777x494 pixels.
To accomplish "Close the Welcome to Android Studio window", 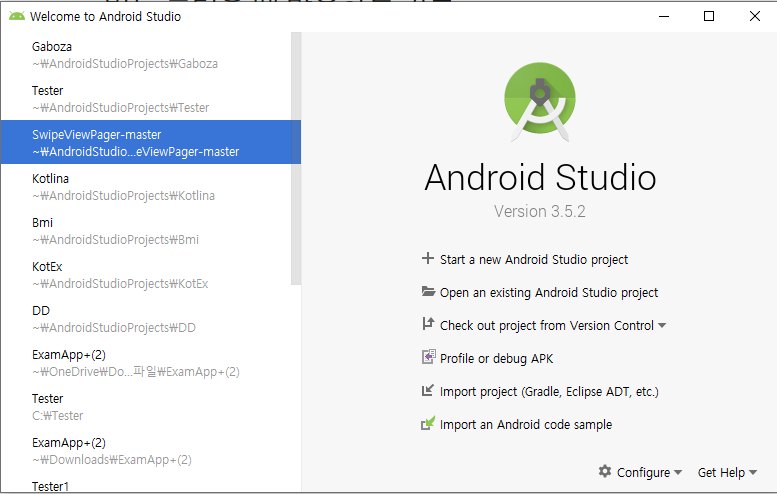I will tap(755, 16).
